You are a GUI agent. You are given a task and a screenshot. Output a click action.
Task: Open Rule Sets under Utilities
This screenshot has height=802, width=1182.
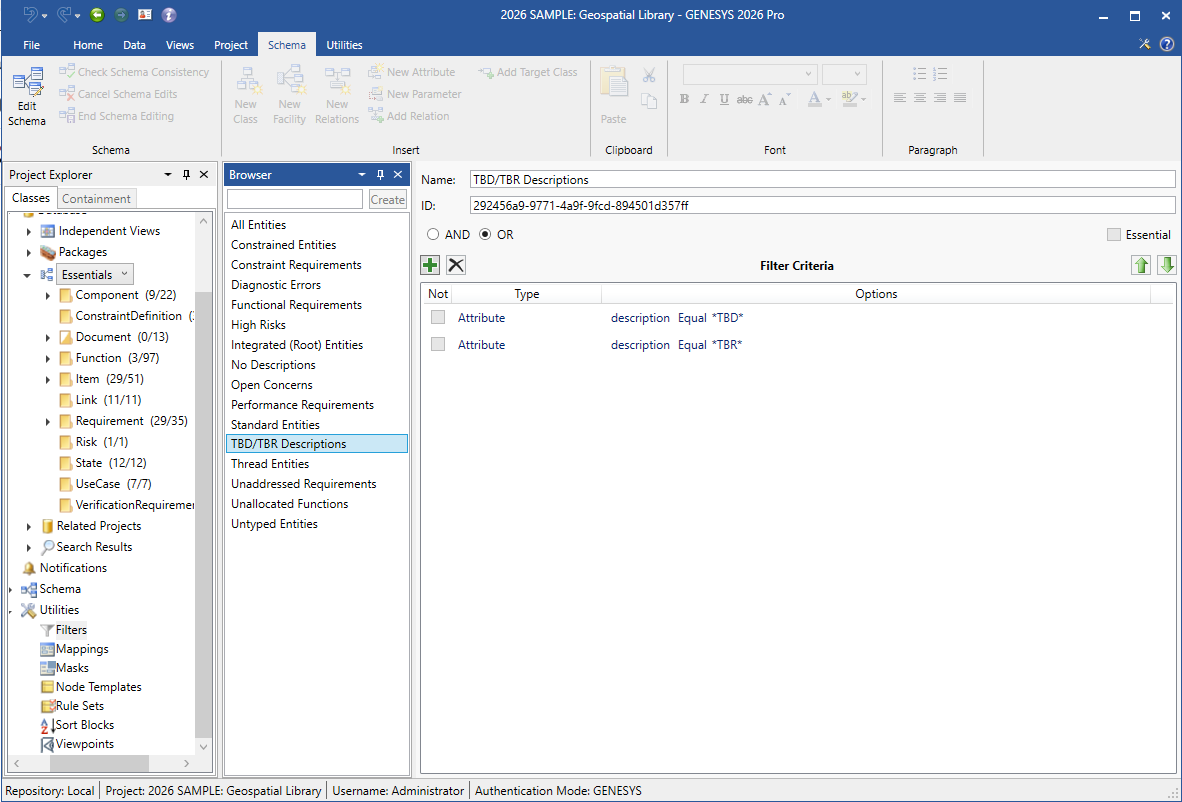tap(79, 706)
